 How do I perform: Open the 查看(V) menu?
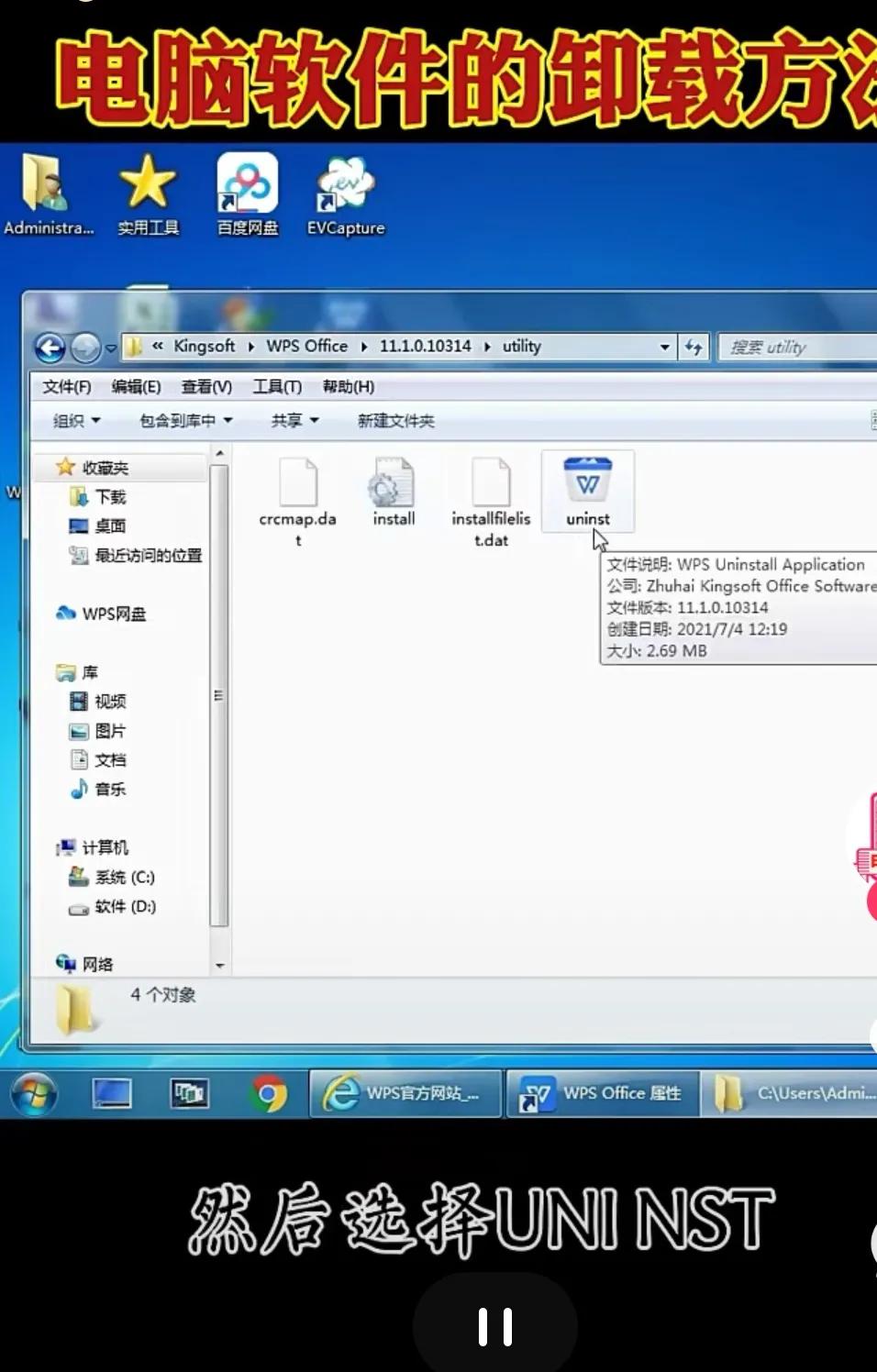tap(206, 386)
